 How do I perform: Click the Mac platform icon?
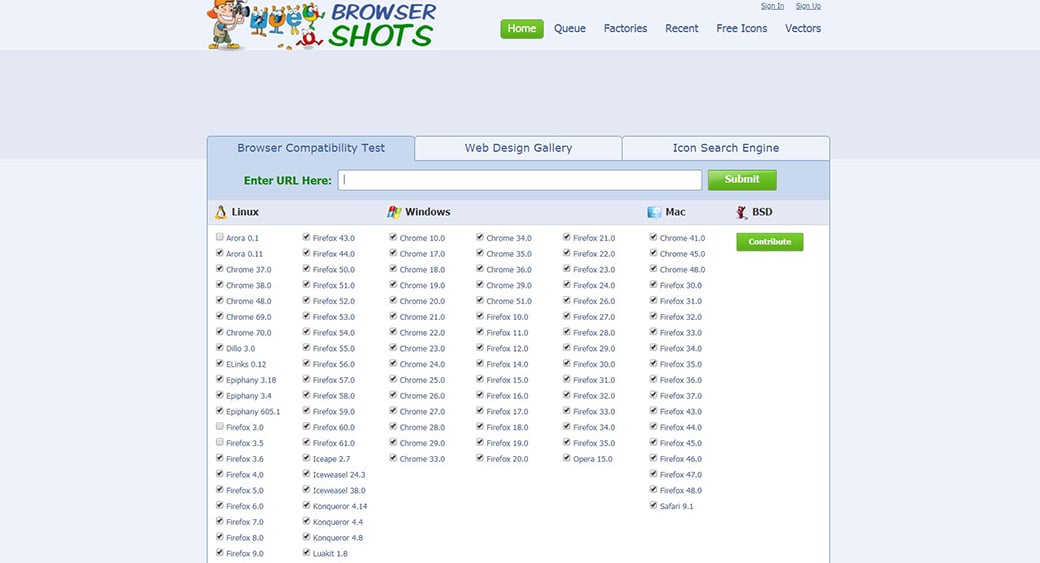(654, 212)
